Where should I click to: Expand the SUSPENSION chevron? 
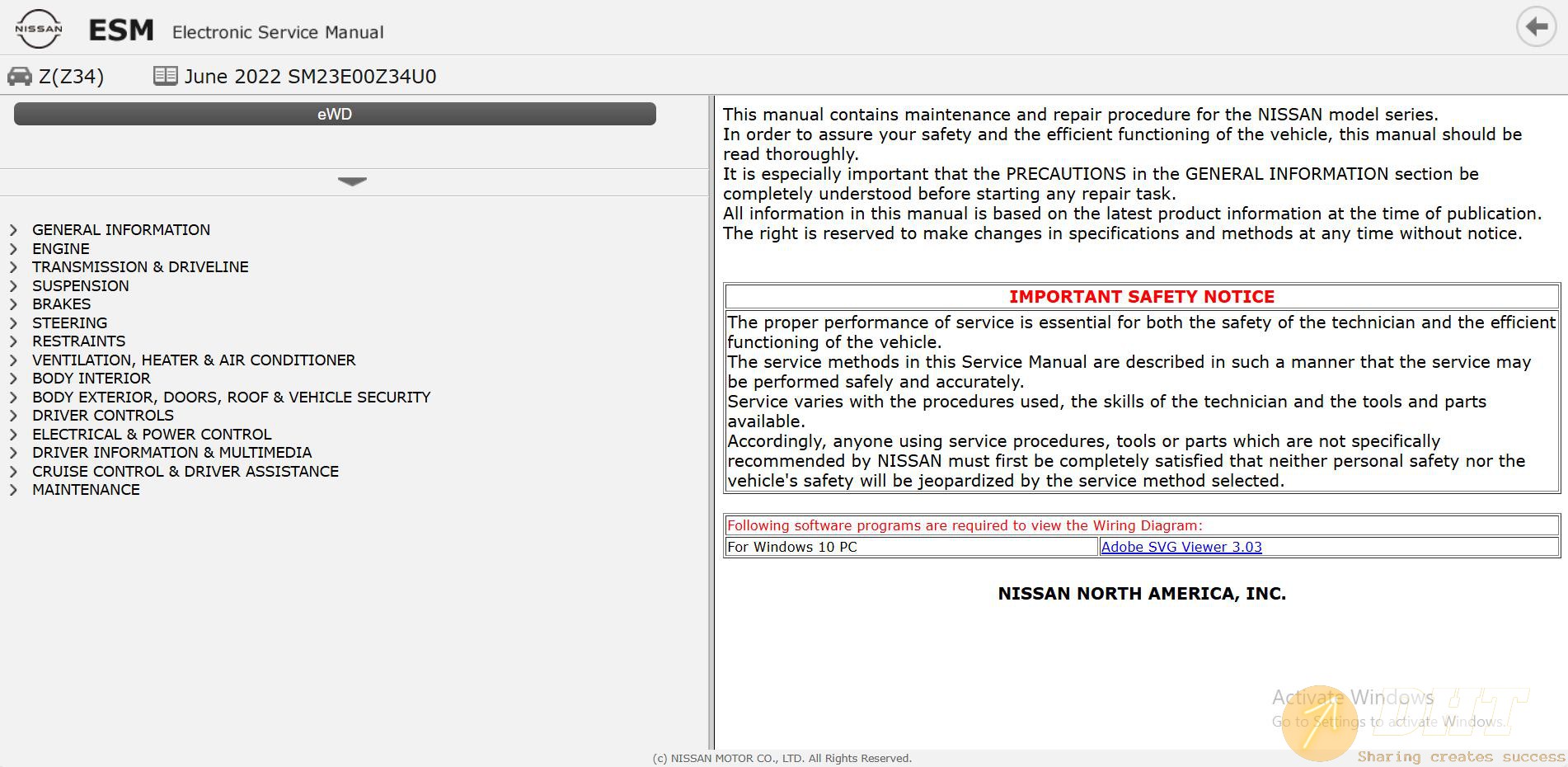pos(13,286)
